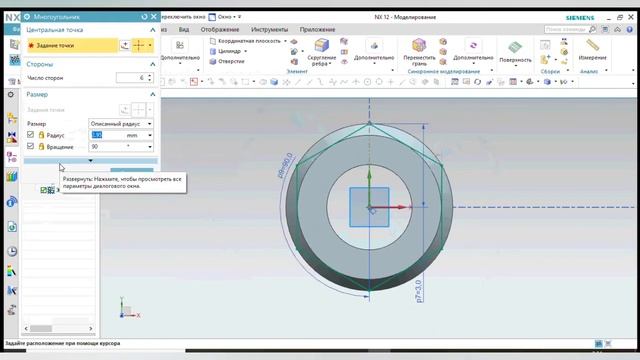Screen dimensions: 640x360
Task: Expand the dialog with the blue arrow bar
Action: point(90,160)
